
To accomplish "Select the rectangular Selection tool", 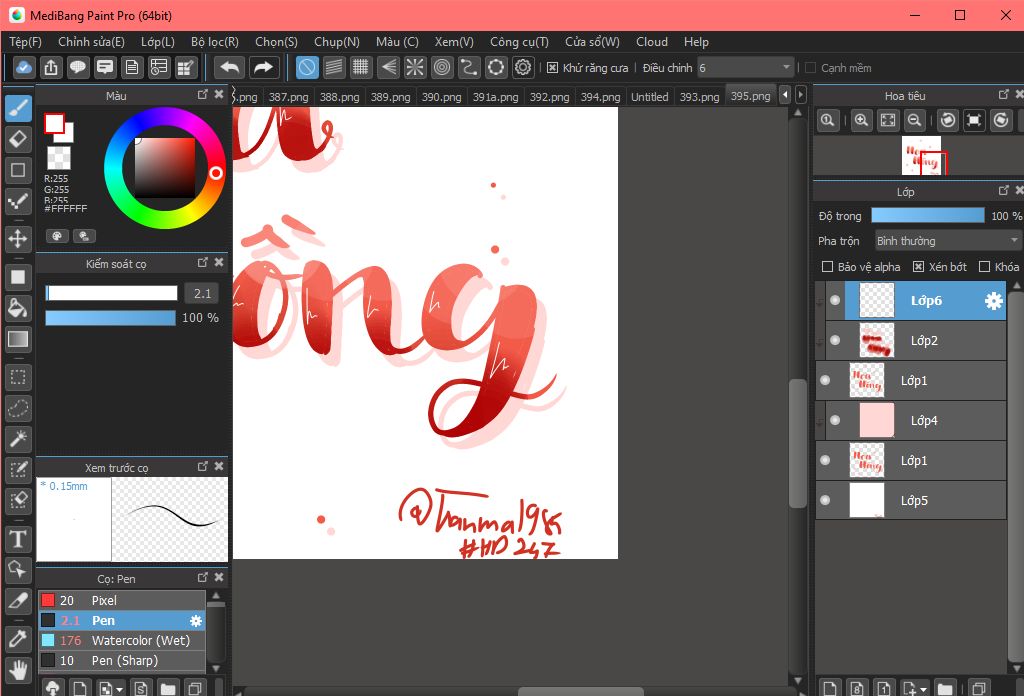I will click(18, 377).
